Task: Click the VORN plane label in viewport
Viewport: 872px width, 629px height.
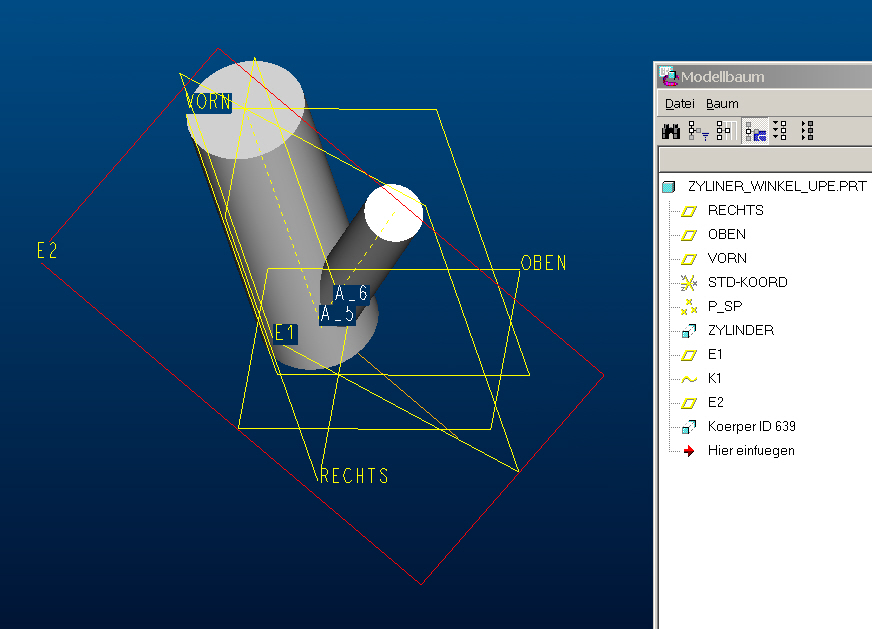Action: [x=208, y=102]
